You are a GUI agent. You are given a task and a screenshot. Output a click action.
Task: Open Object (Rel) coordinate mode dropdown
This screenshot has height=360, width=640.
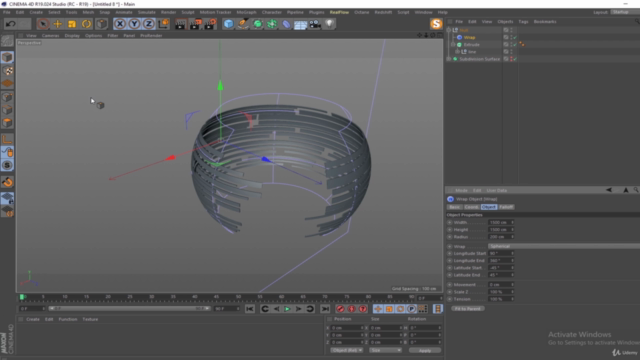click(x=346, y=350)
